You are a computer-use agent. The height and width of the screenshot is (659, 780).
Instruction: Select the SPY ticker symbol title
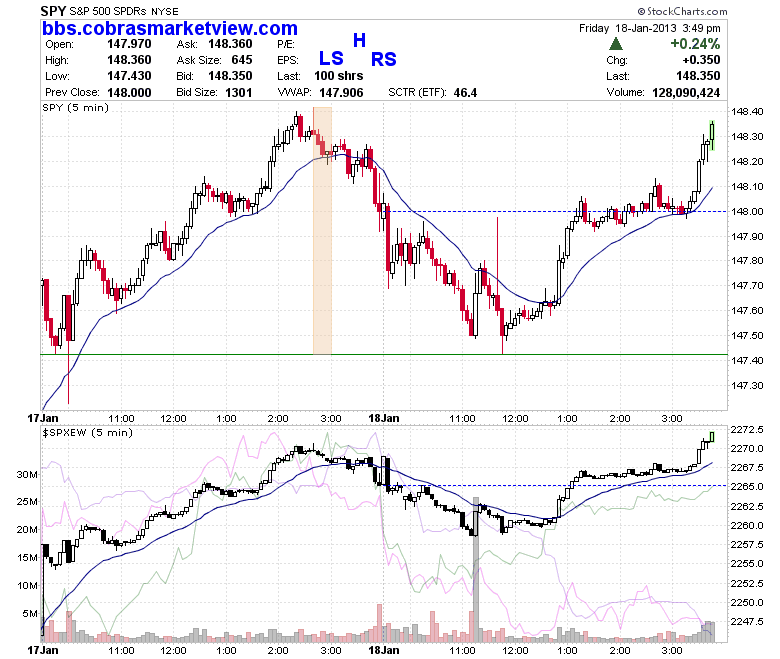tap(53, 11)
